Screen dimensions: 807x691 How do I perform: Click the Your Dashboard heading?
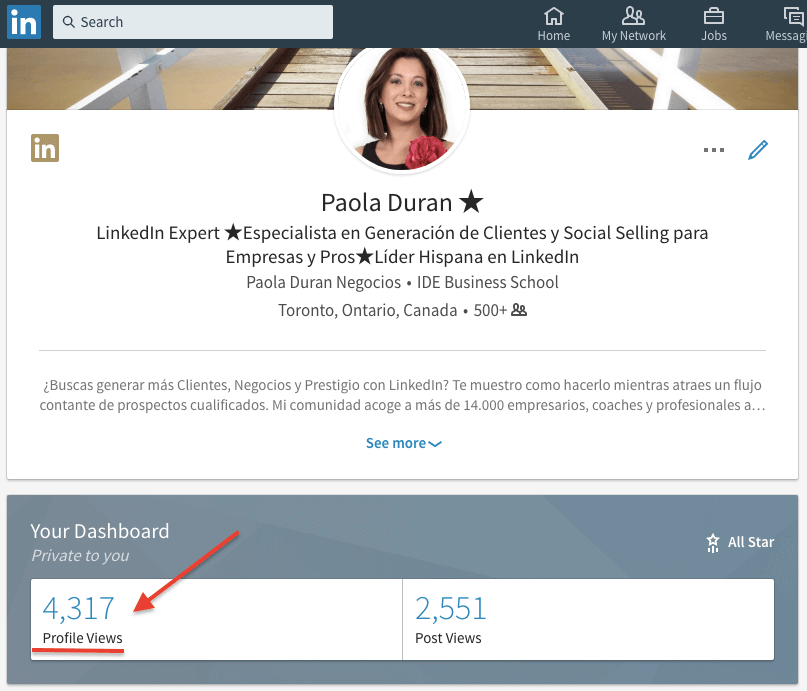[100, 531]
